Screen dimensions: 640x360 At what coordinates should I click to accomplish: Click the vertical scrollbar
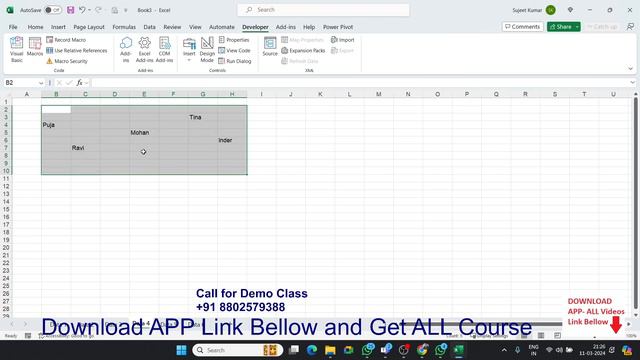coord(636,203)
